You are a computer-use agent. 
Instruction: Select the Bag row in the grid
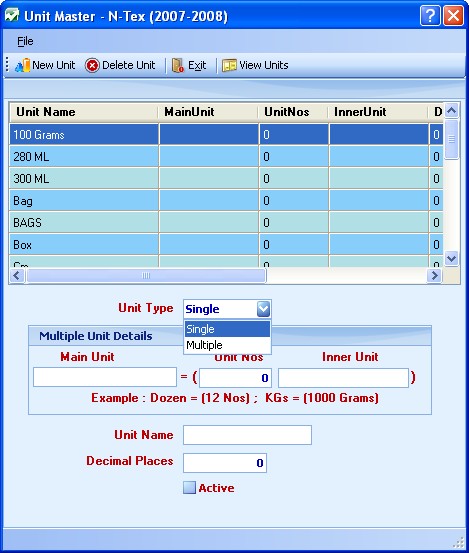coord(226,201)
